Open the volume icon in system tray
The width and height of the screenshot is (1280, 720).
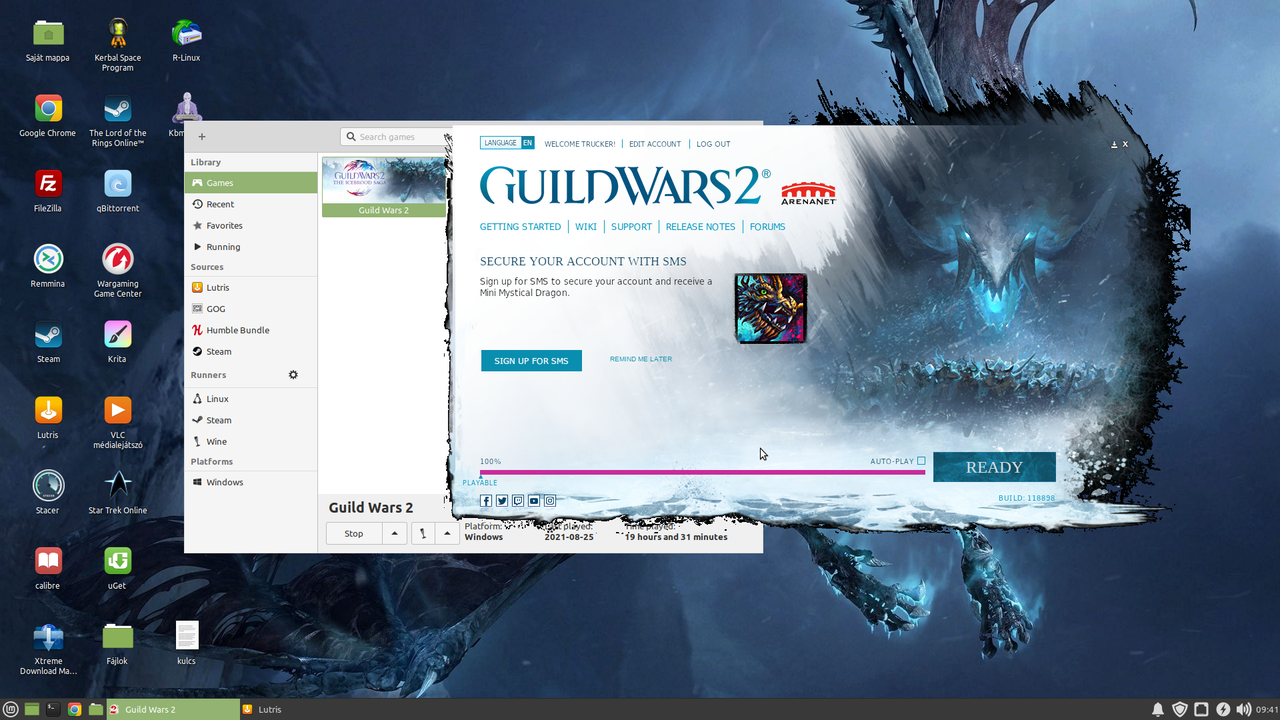point(1243,709)
